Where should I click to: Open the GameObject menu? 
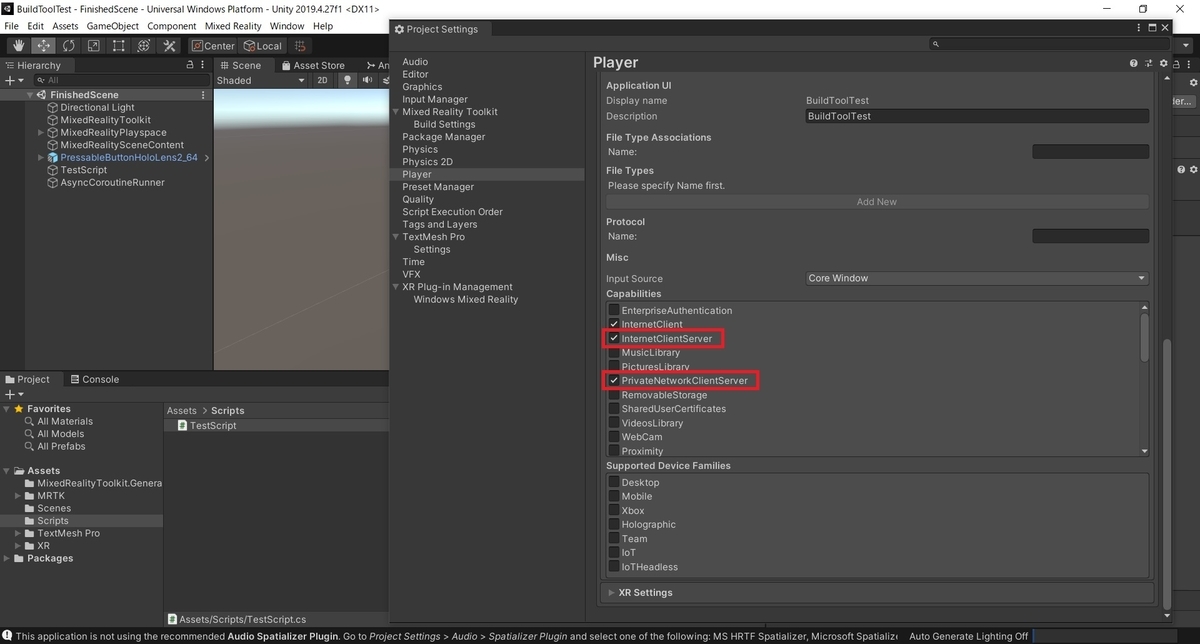click(113, 26)
